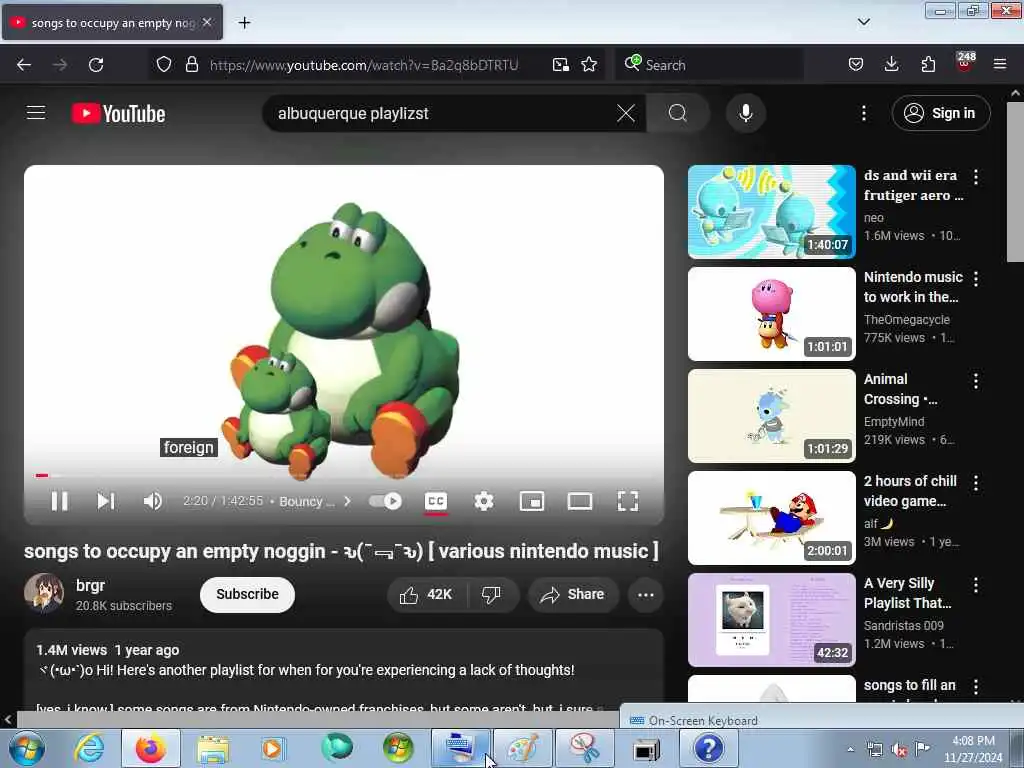Screen dimensions: 1024x768
Task: Select the songs to occupy tab
Action: click(112, 23)
